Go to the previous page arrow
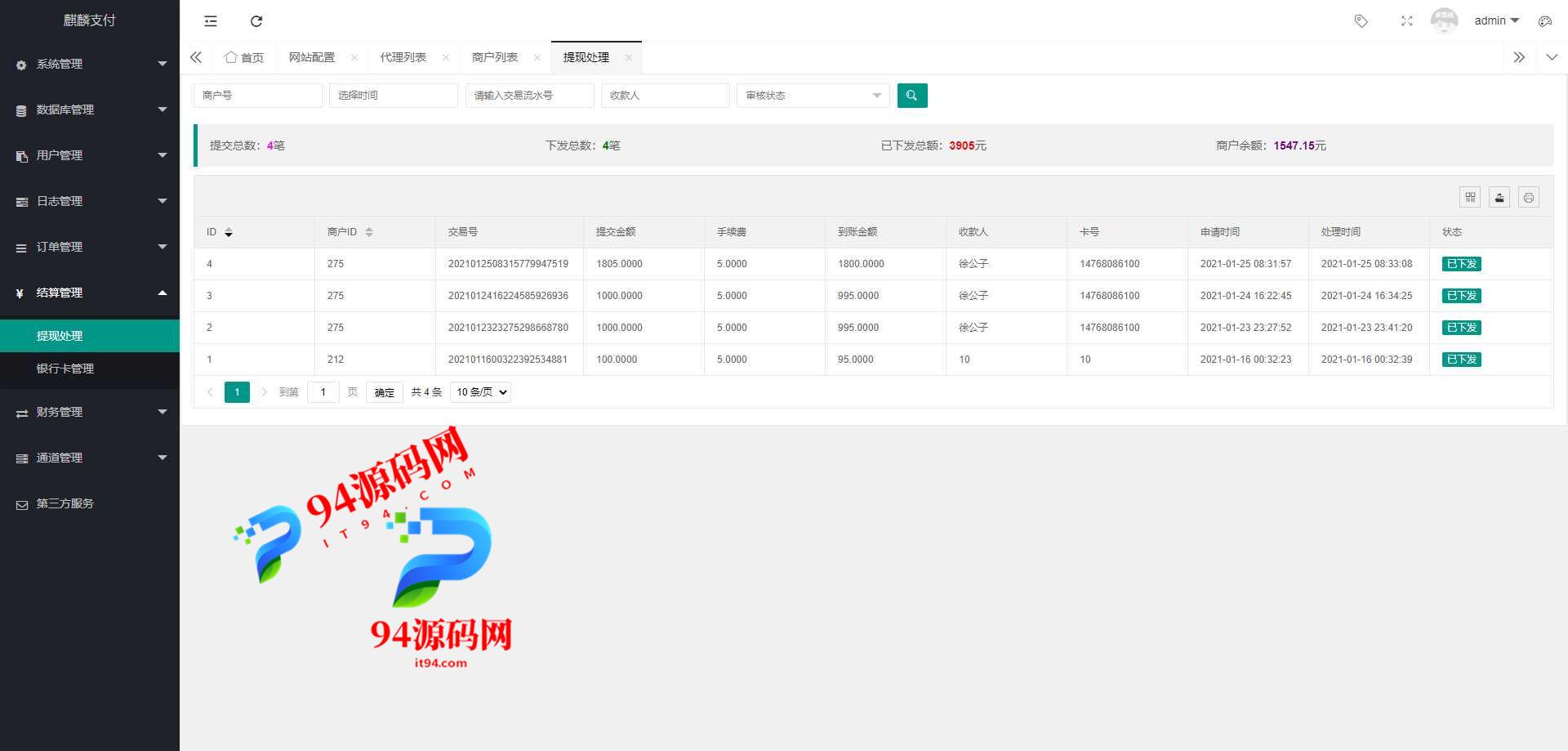The height and width of the screenshot is (751, 1568). pyautogui.click(x=210, y=392)
